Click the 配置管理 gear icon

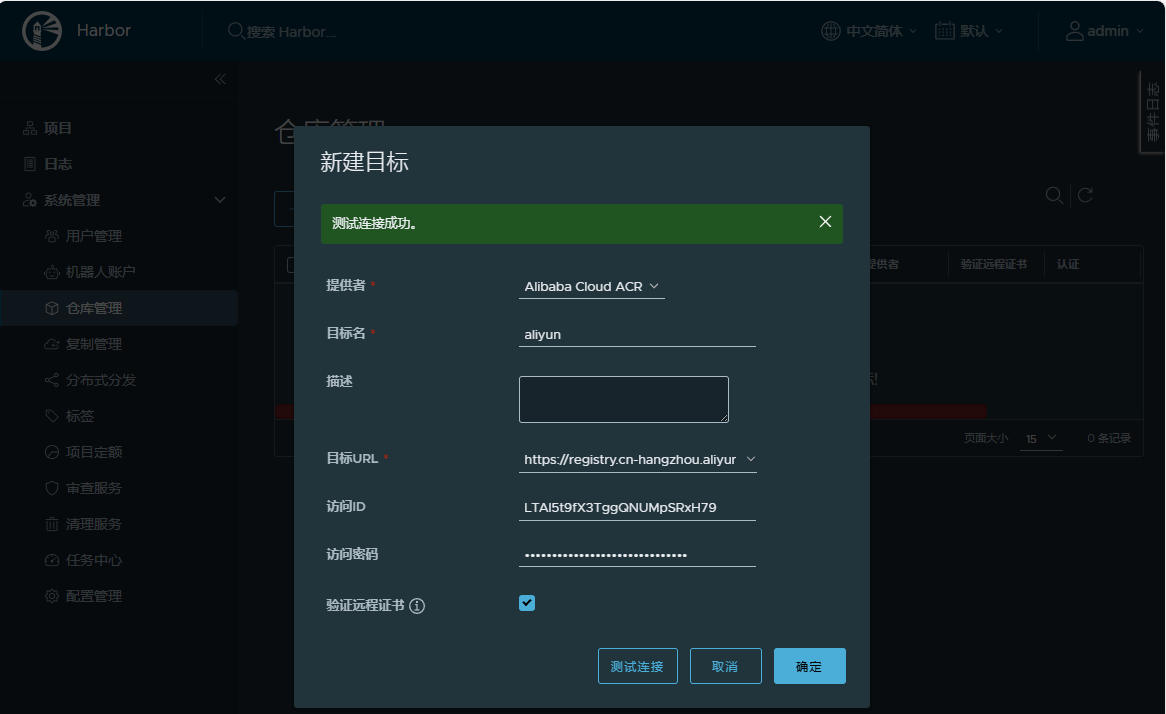[x=52, y=596]
